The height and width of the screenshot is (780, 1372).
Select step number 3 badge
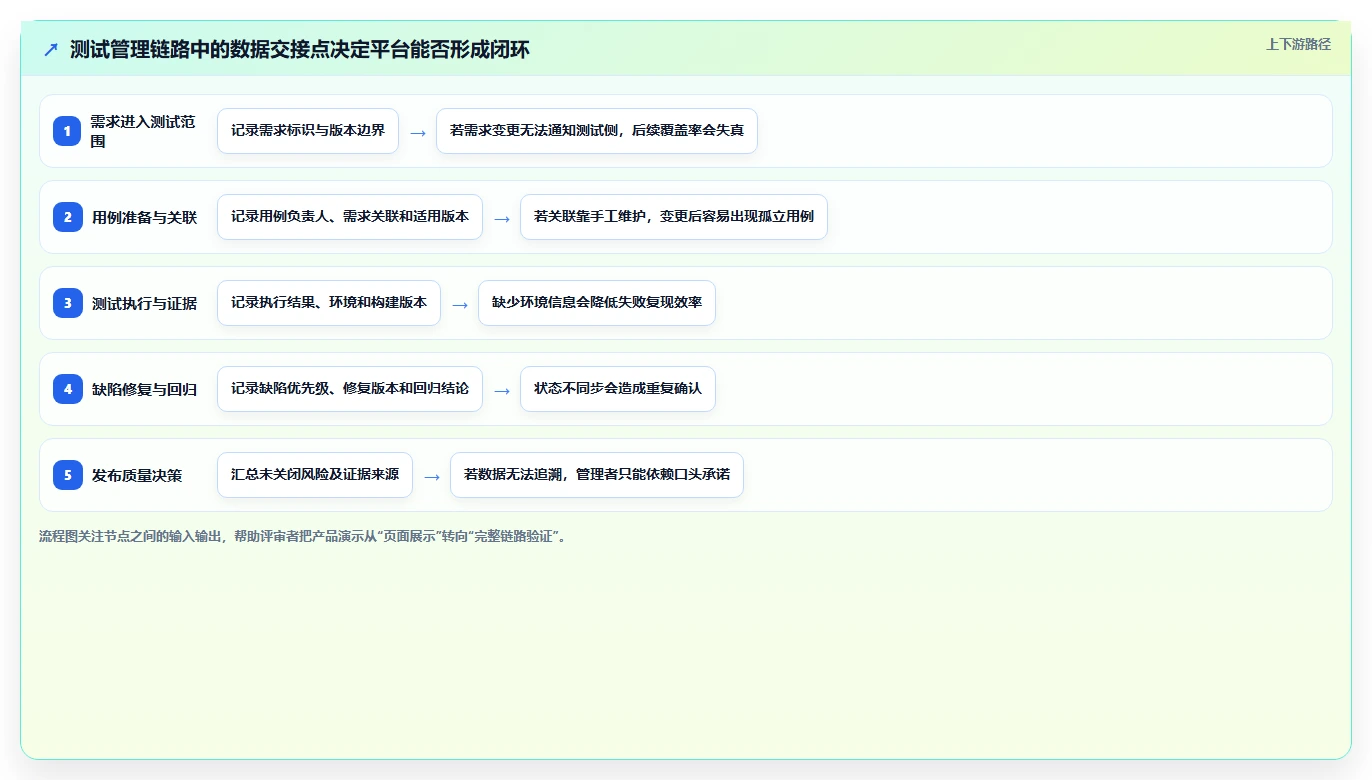click(x=67, y=303)
